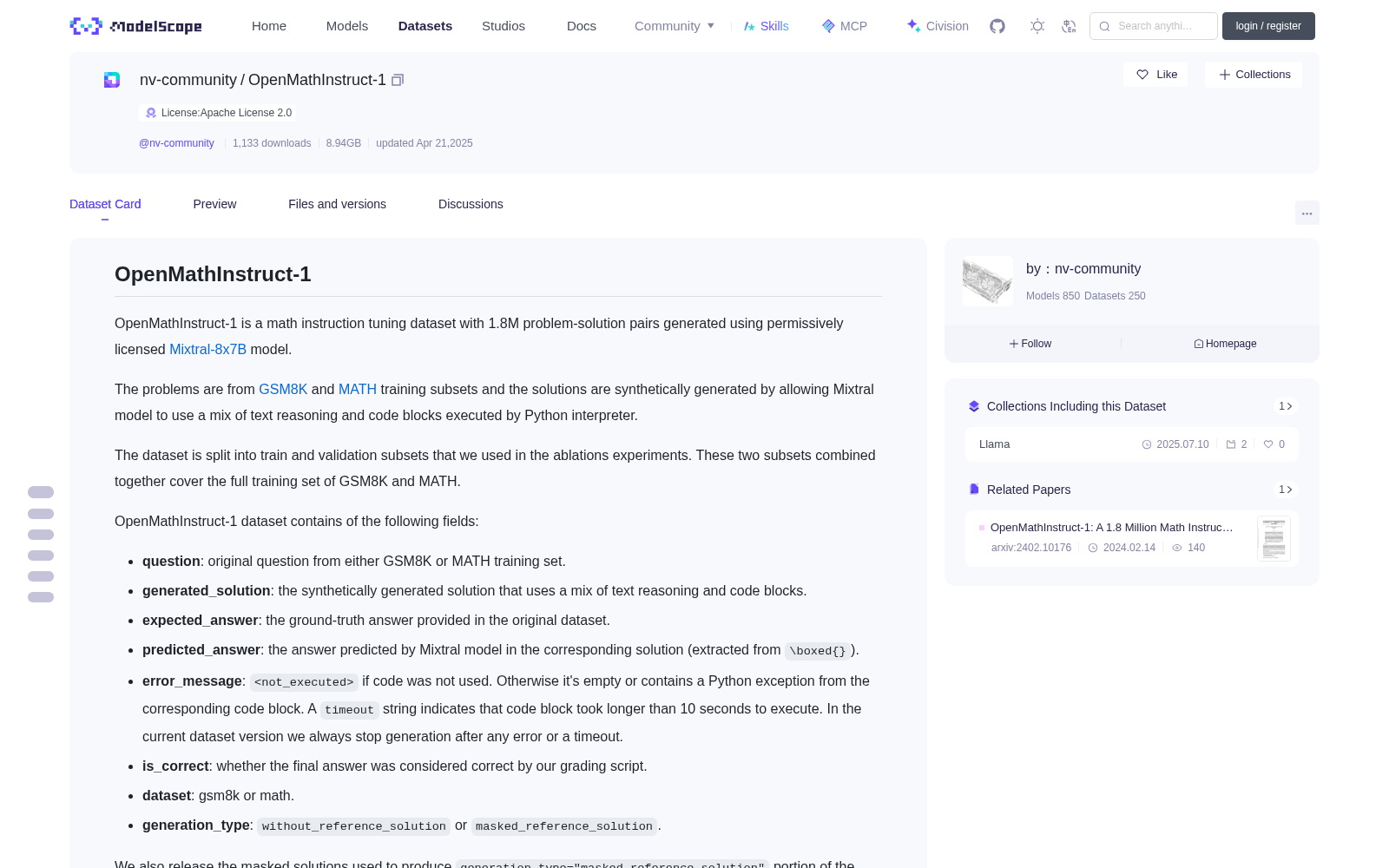
Task: Open the Civision link
Action: pos(938,26)
